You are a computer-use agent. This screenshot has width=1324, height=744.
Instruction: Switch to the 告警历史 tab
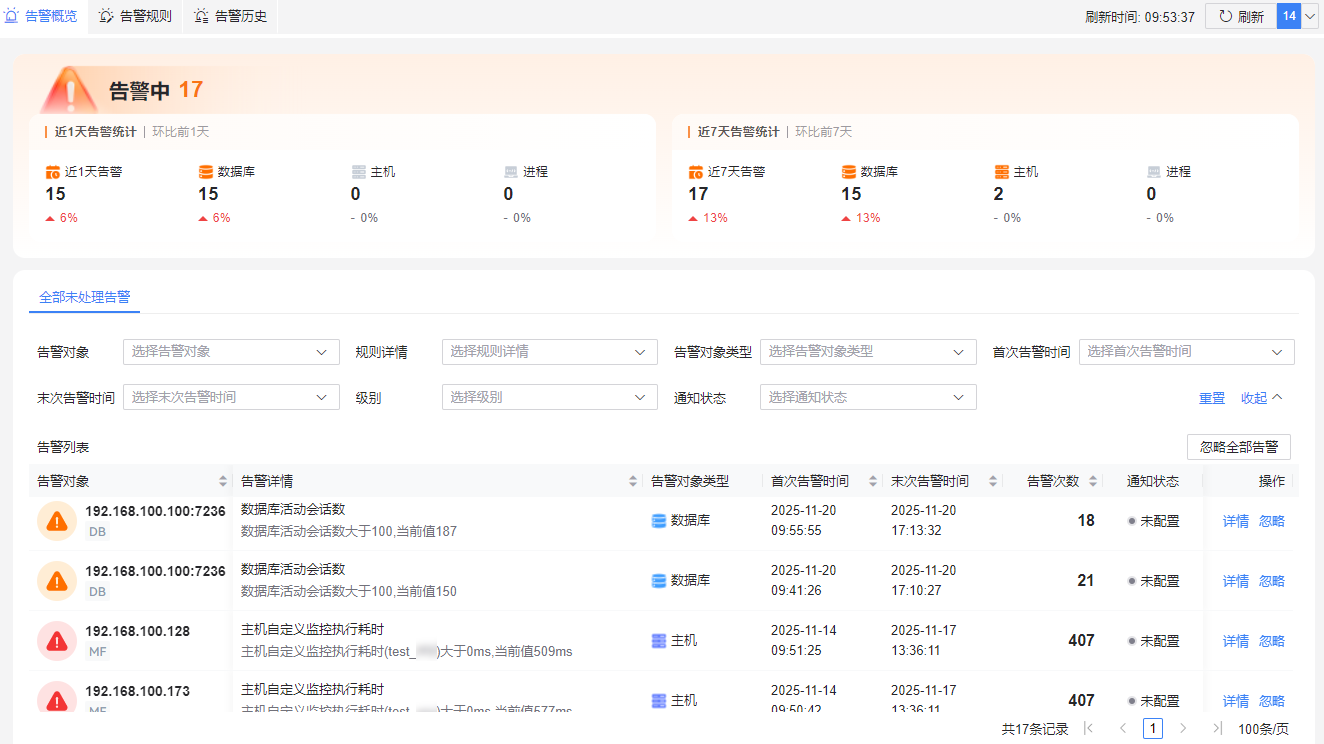(230, 16)
